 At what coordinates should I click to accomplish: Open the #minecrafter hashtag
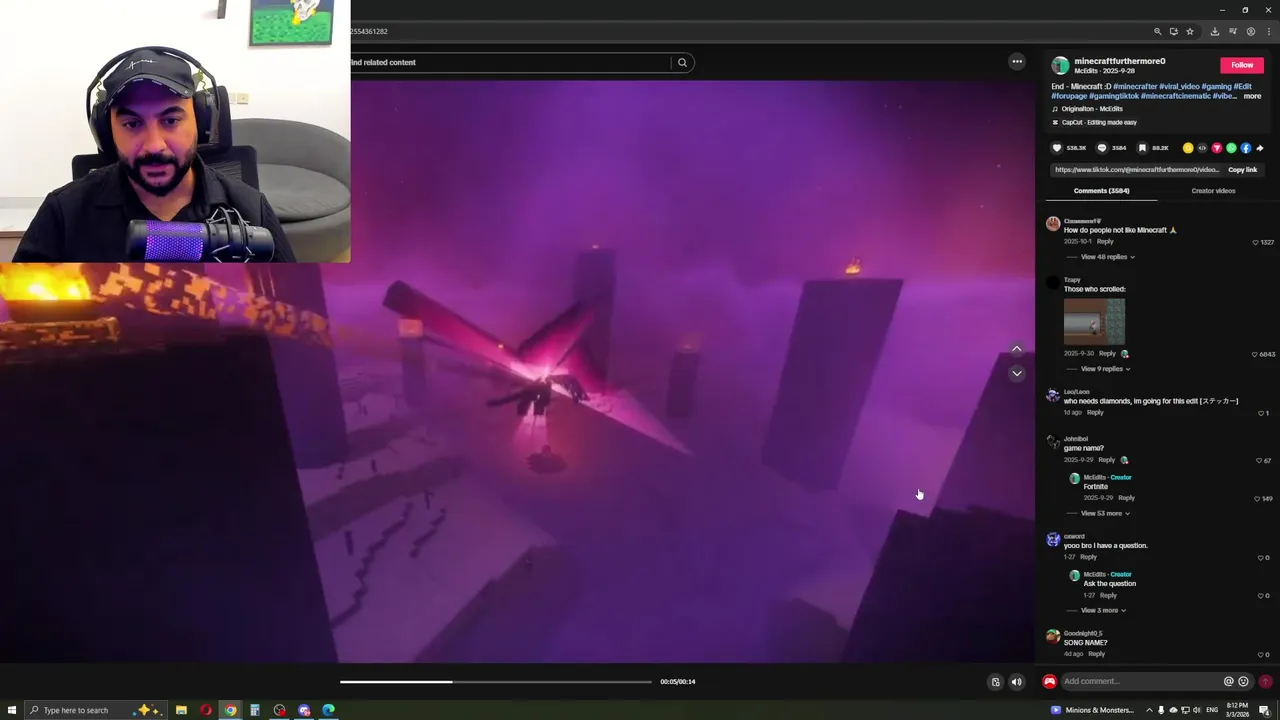point(1136,87)
